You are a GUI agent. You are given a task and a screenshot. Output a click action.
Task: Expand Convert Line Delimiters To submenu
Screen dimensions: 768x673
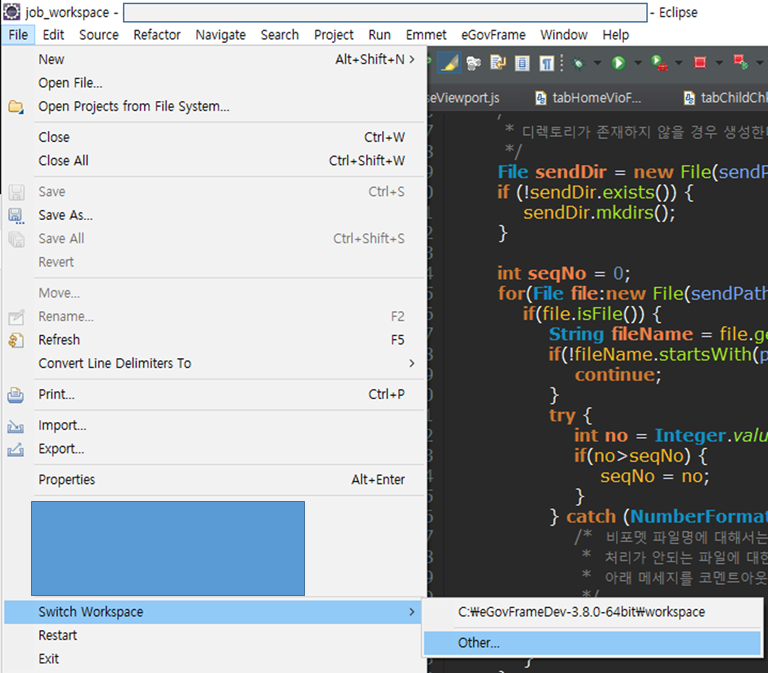point(213,363)
